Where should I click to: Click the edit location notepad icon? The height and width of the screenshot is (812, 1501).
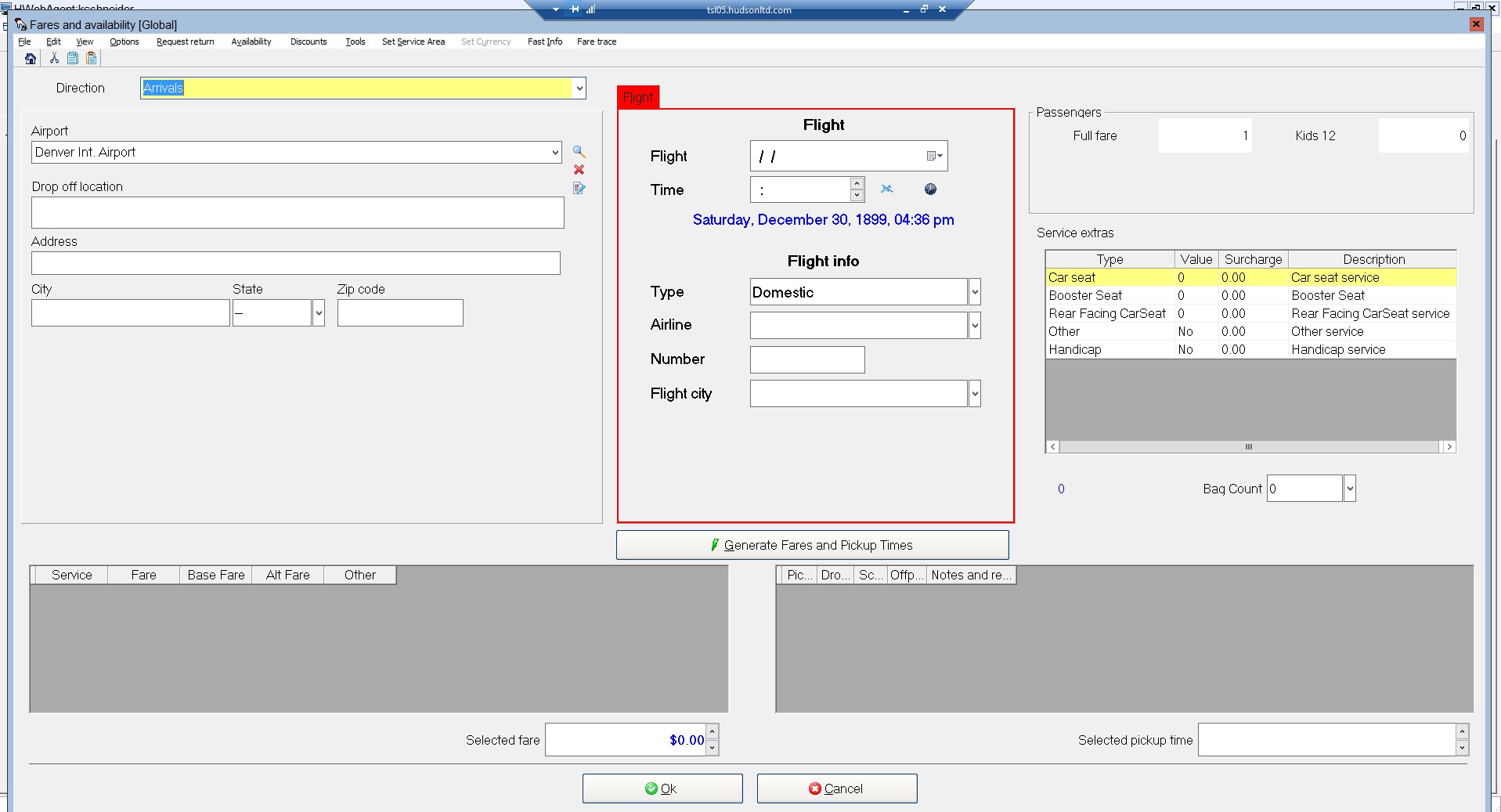pyautogui.click(x=579, y=189)
